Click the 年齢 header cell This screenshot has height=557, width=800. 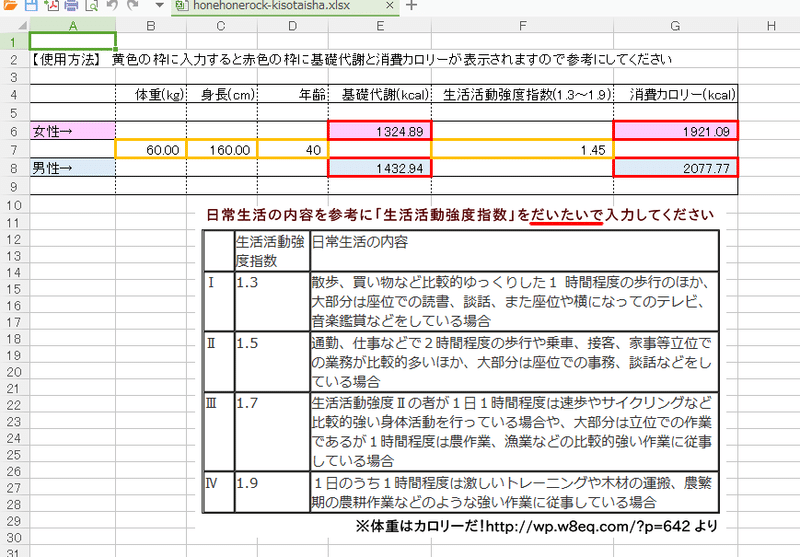coord(293,94)
